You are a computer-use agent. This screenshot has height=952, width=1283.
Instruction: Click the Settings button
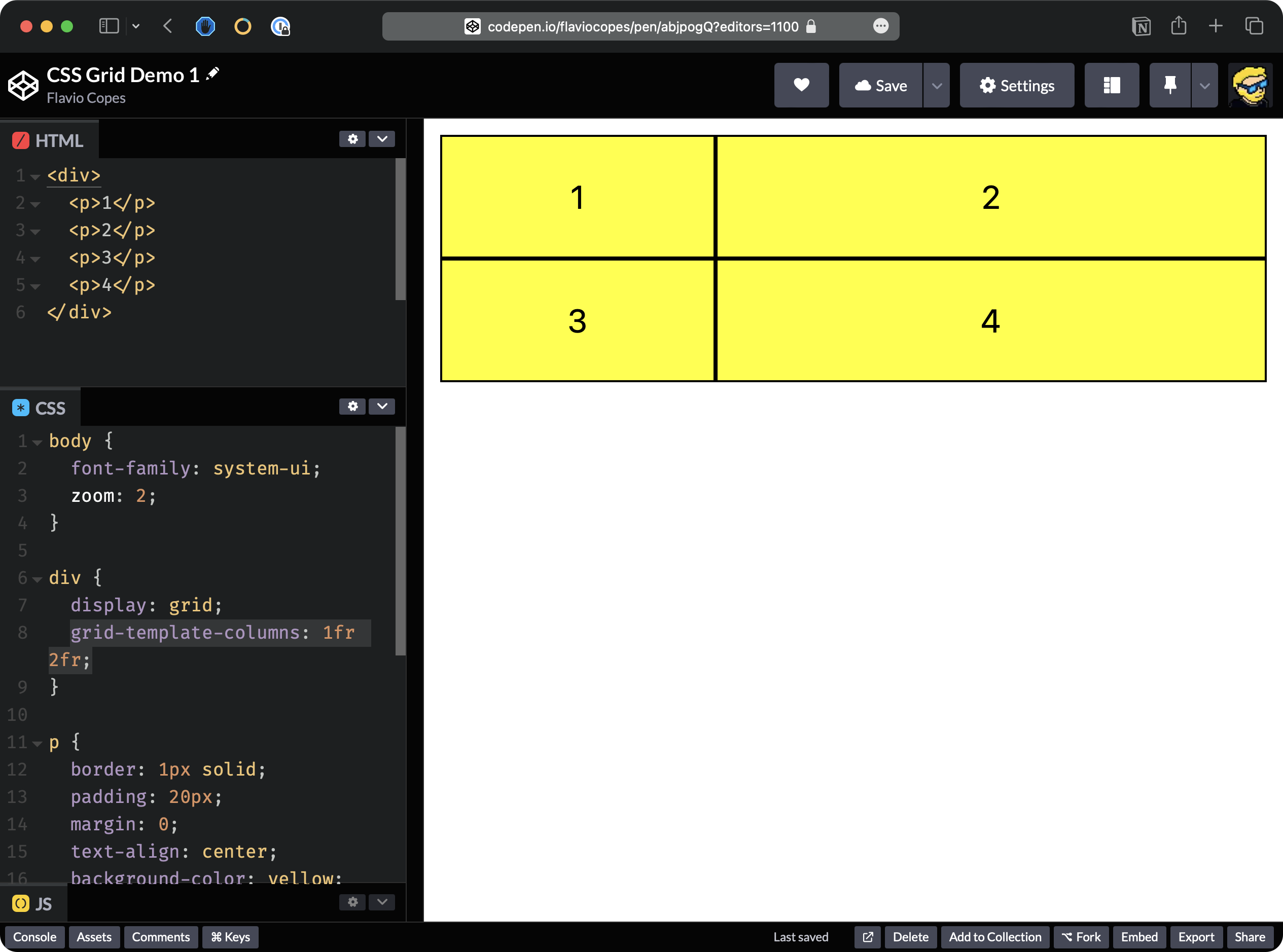click(1017, 85)
